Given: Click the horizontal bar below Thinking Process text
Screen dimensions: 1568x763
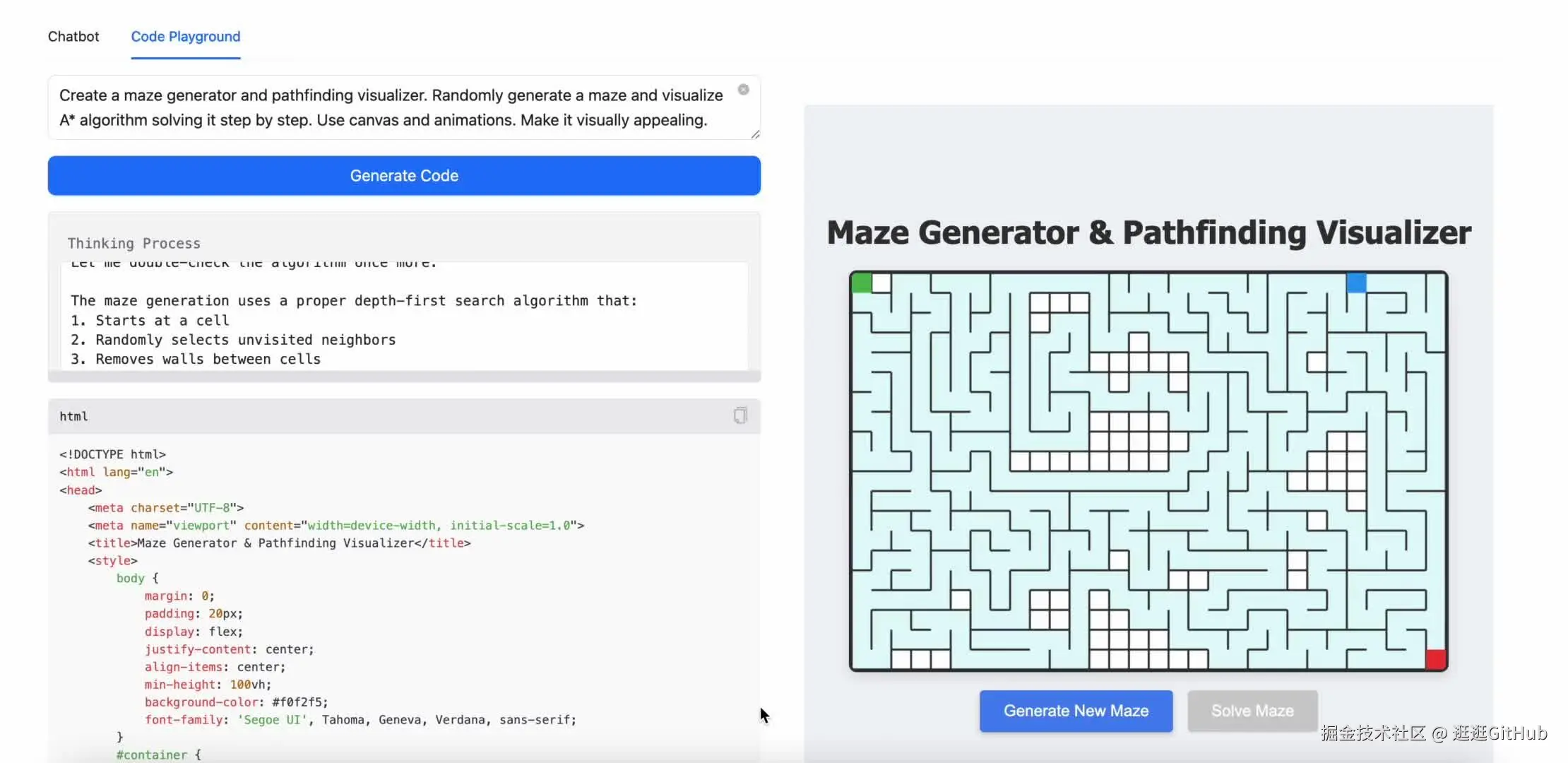Looking at the screenshot, I should tap(404, 377).
